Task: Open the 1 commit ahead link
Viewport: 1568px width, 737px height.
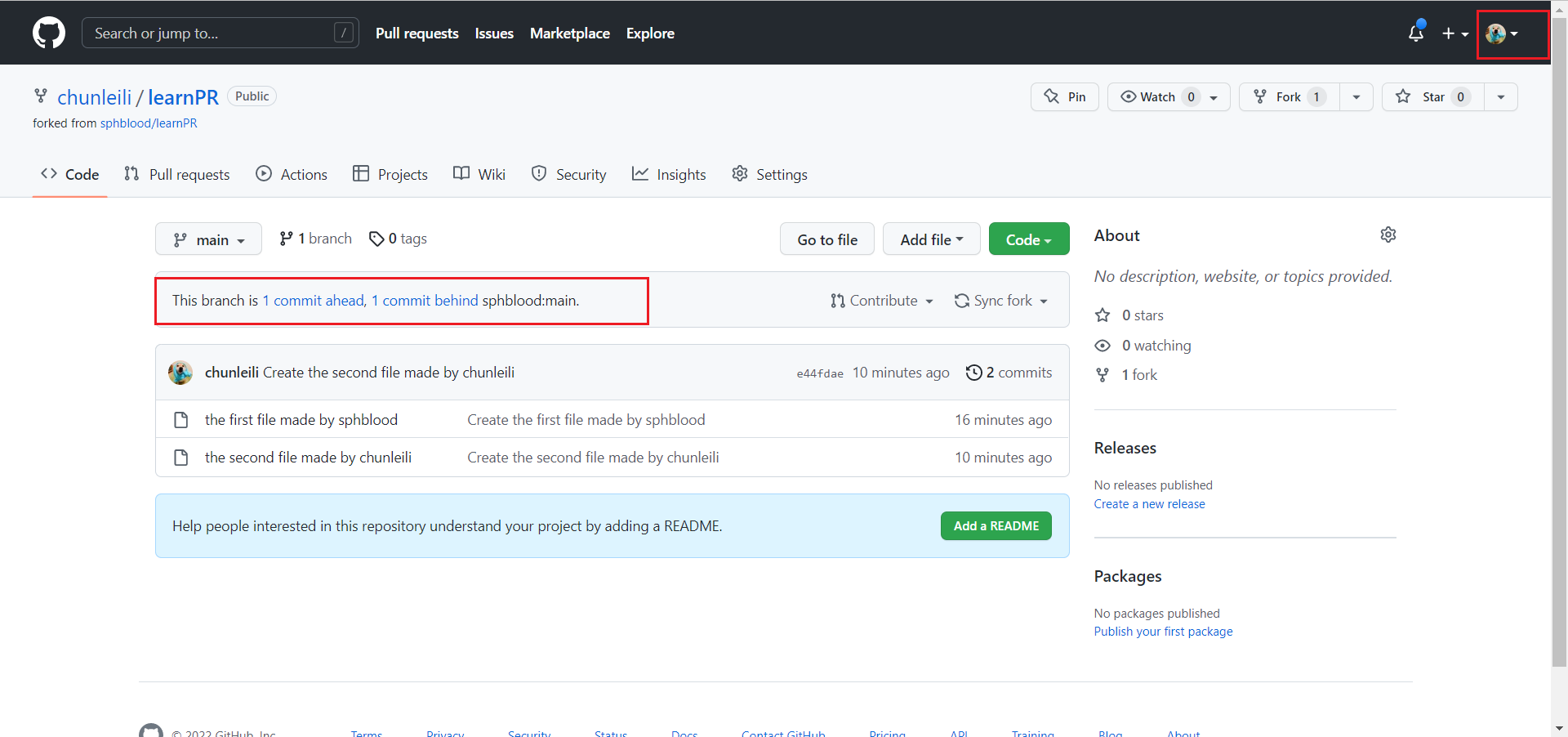Action: pyautogui.click(x=313, y=301)
